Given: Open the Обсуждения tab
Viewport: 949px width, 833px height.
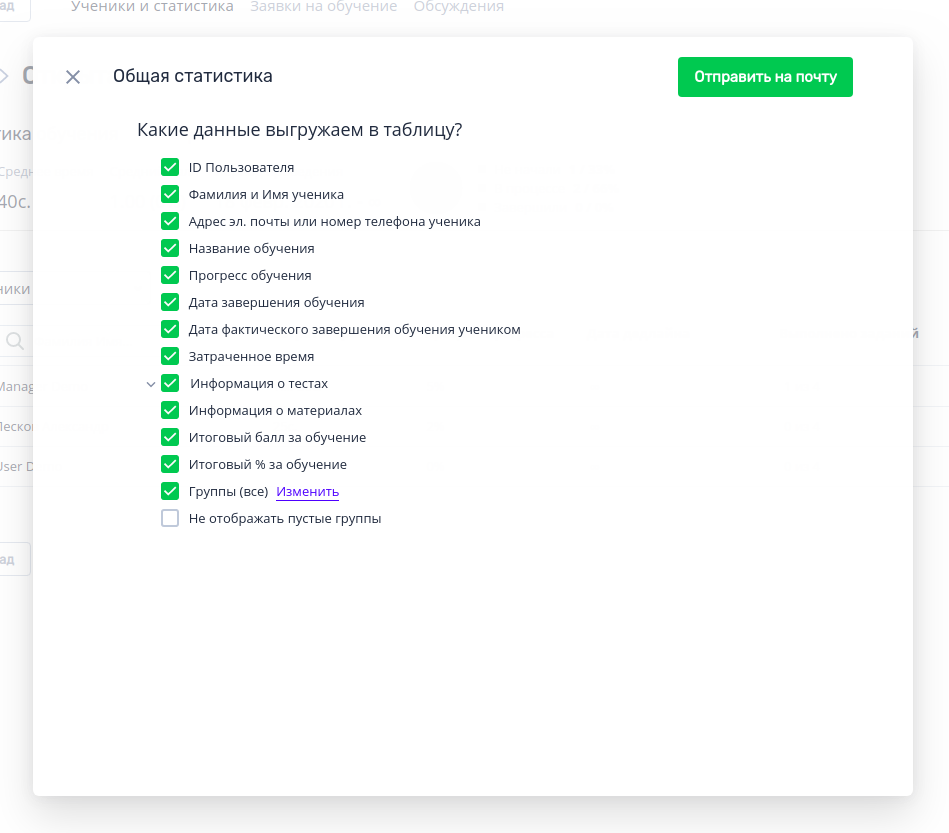Looking at the screenshot, I should (x=458, y=7).
